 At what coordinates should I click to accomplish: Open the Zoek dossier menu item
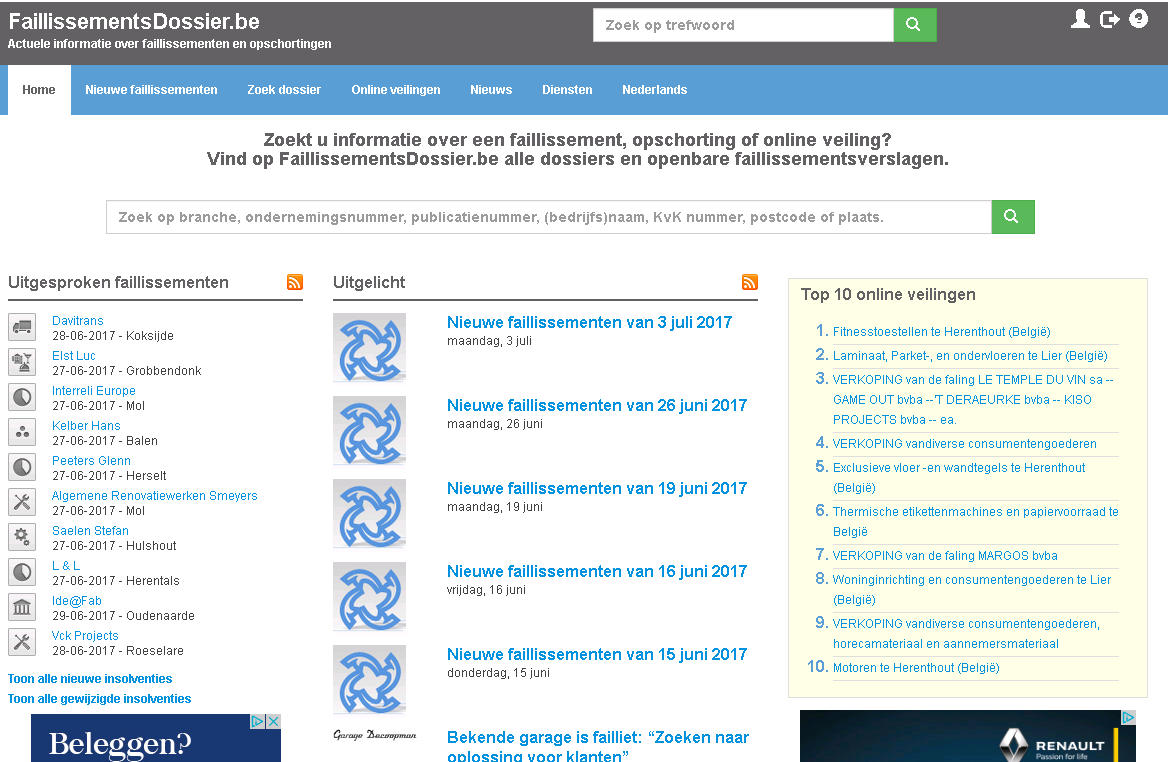284,90
